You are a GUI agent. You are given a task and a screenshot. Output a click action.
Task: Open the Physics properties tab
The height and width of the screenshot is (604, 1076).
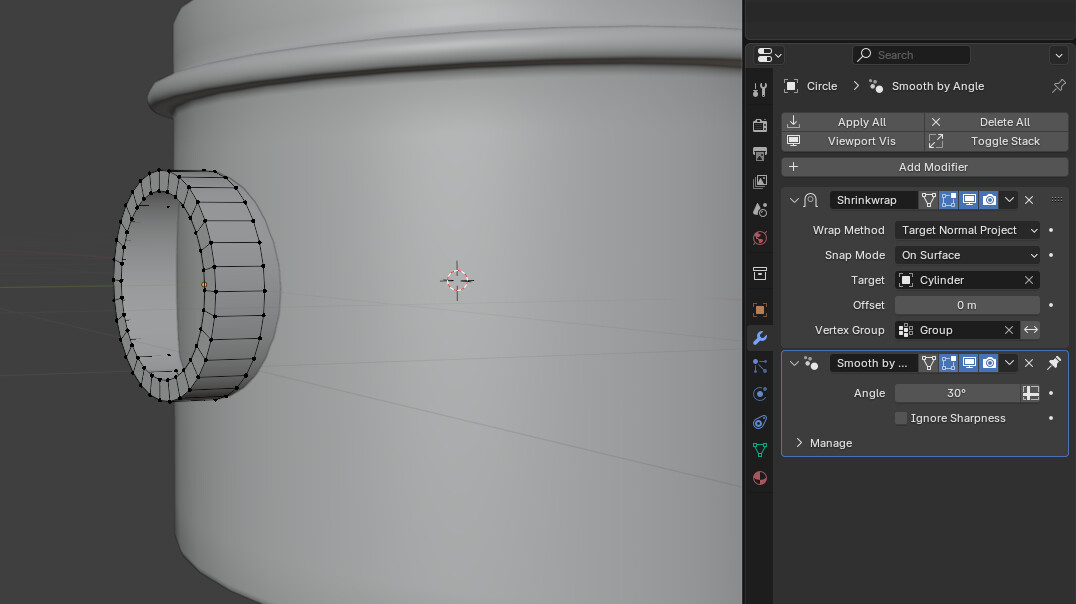(x=760, y=394)
